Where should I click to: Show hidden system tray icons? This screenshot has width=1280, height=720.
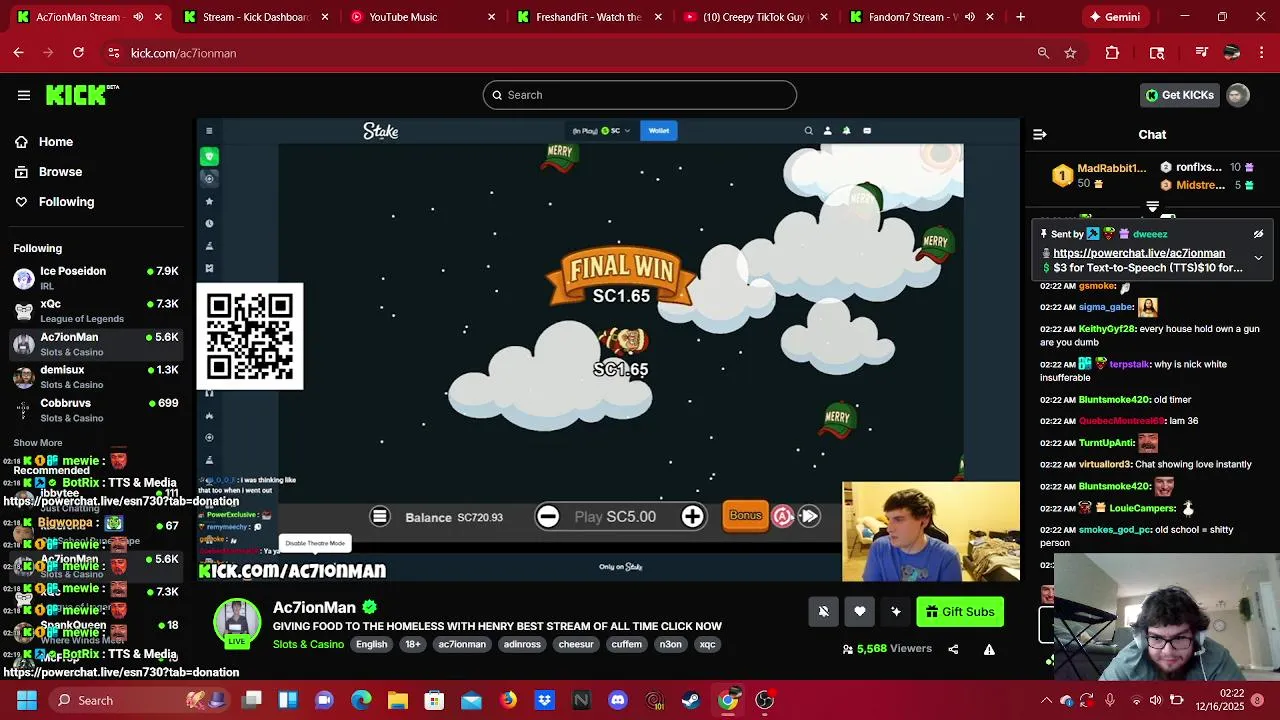pos(1046,700)
